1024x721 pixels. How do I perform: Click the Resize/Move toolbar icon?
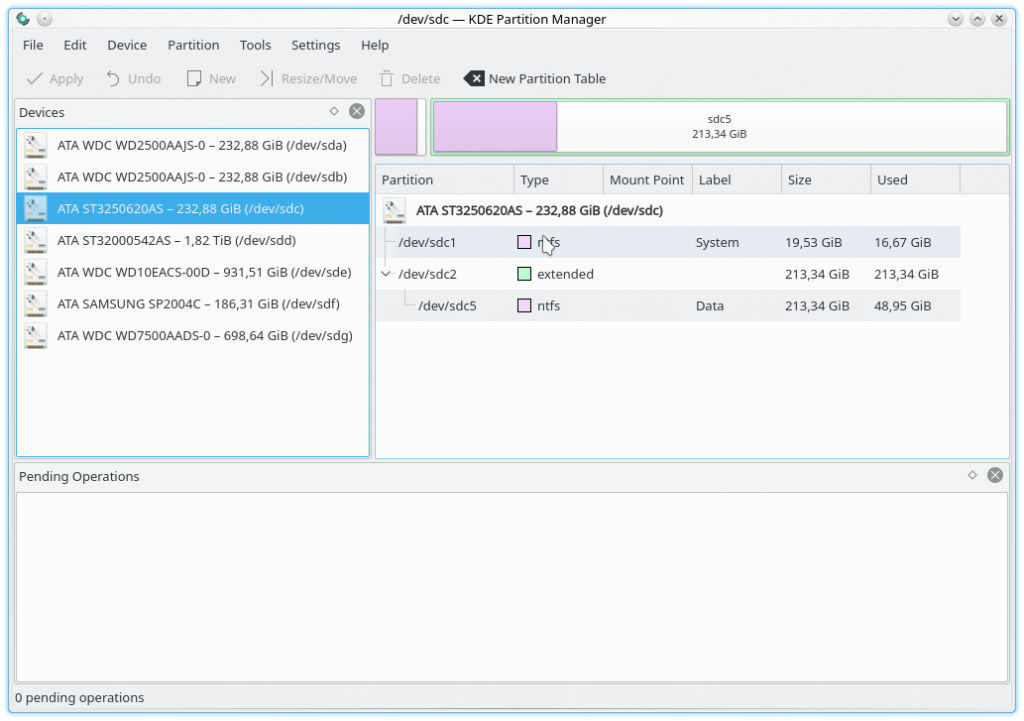pos(266,79)
